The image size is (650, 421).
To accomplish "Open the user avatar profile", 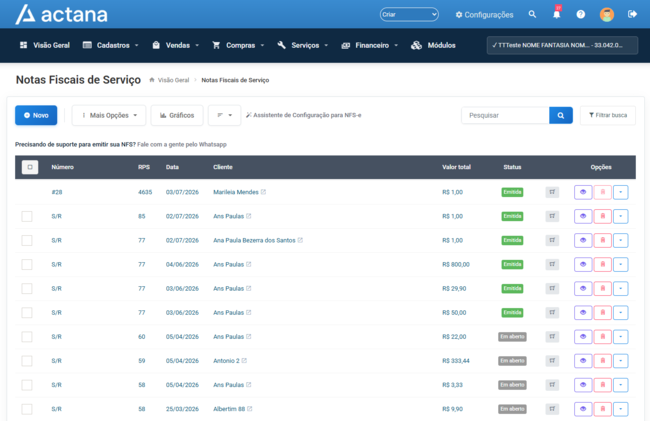I will coord(606,15).
